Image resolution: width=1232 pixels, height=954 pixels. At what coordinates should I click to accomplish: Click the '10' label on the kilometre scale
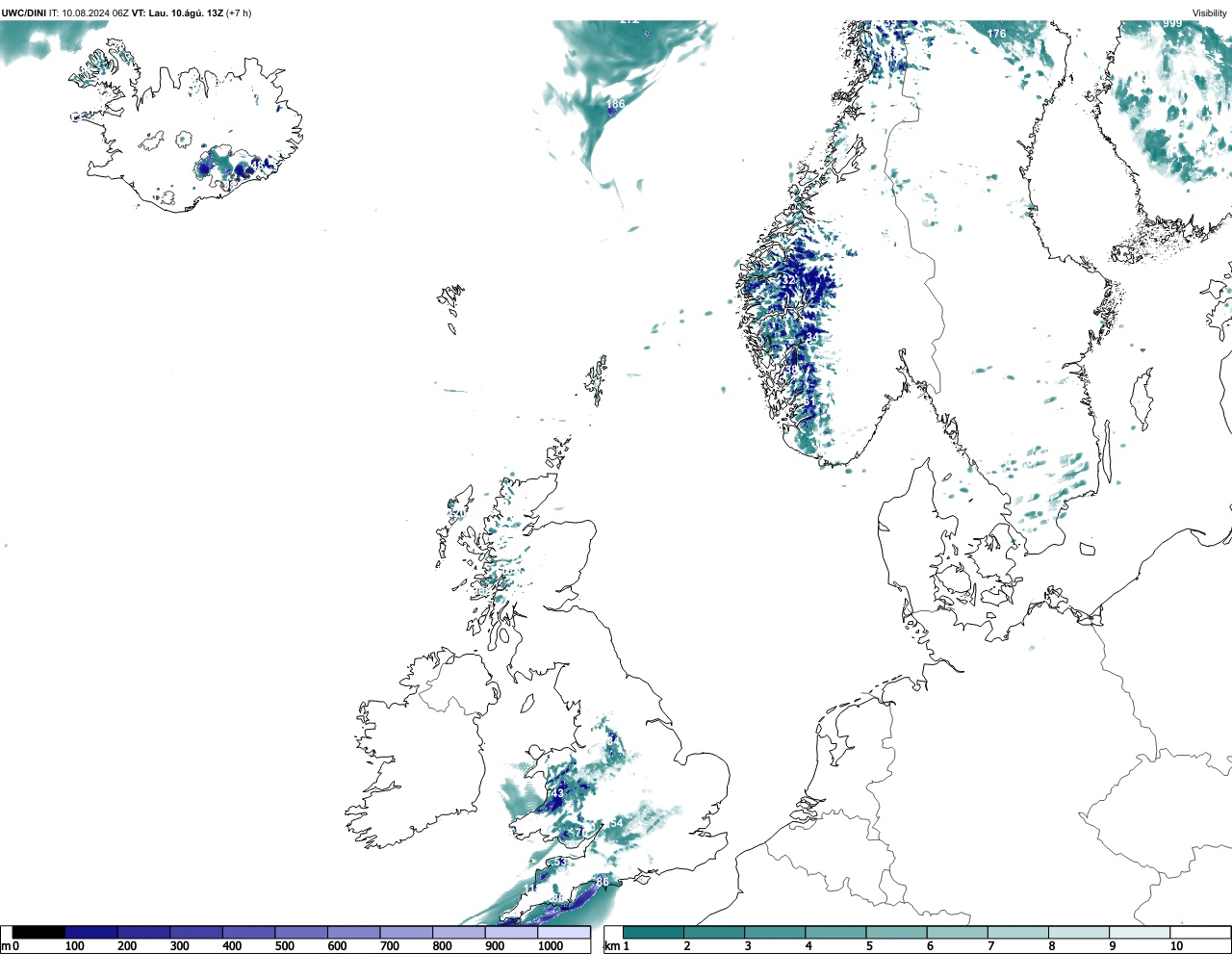pos(1176,946)
